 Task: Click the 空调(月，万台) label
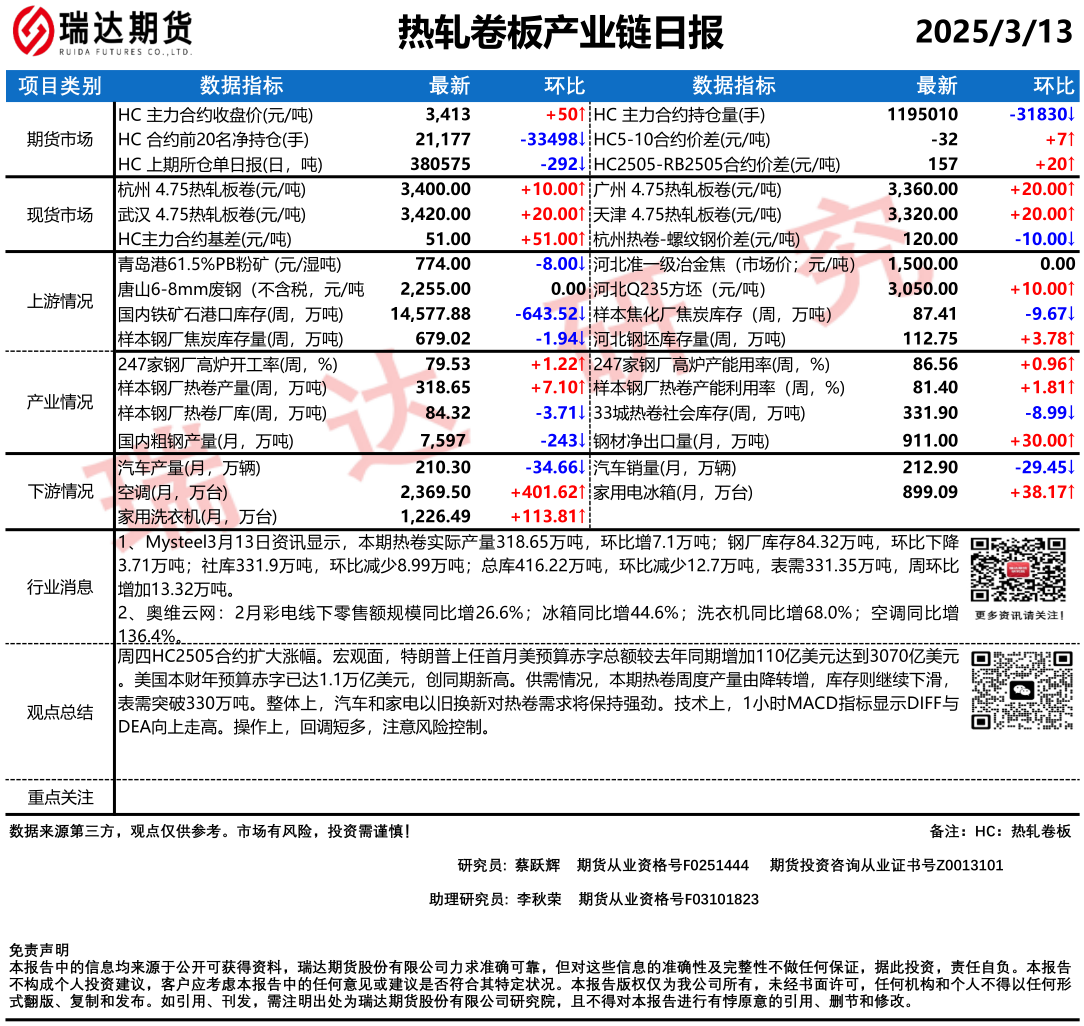(172, 493)
